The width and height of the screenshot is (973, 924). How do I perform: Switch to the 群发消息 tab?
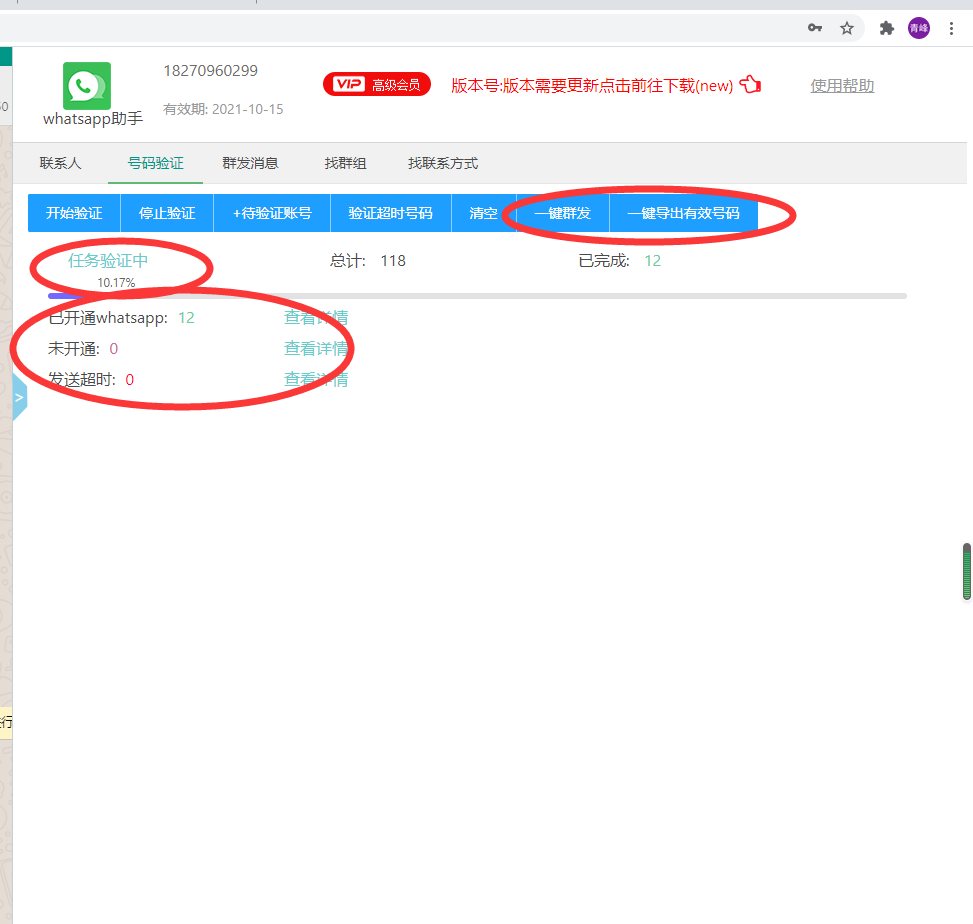point(250,163)
